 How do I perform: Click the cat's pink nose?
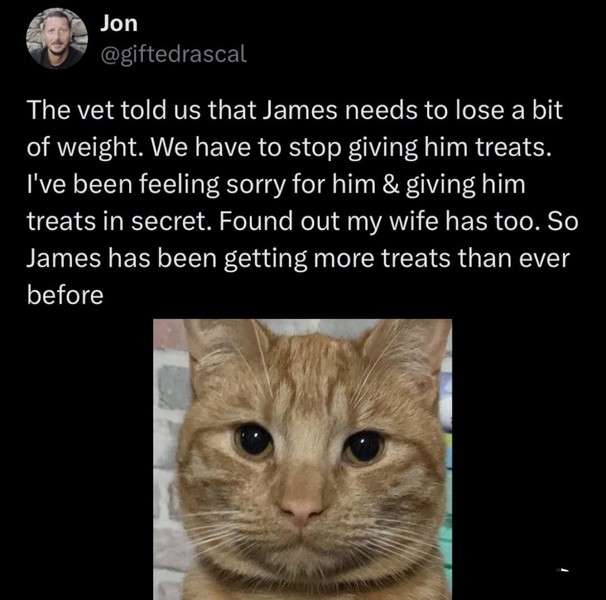301,507
